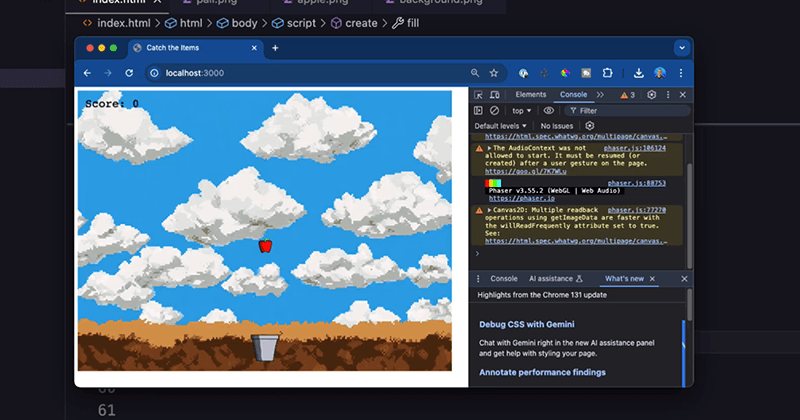Follow the https://phaser.io link
800x420 pixels.
tap(521, 199)
